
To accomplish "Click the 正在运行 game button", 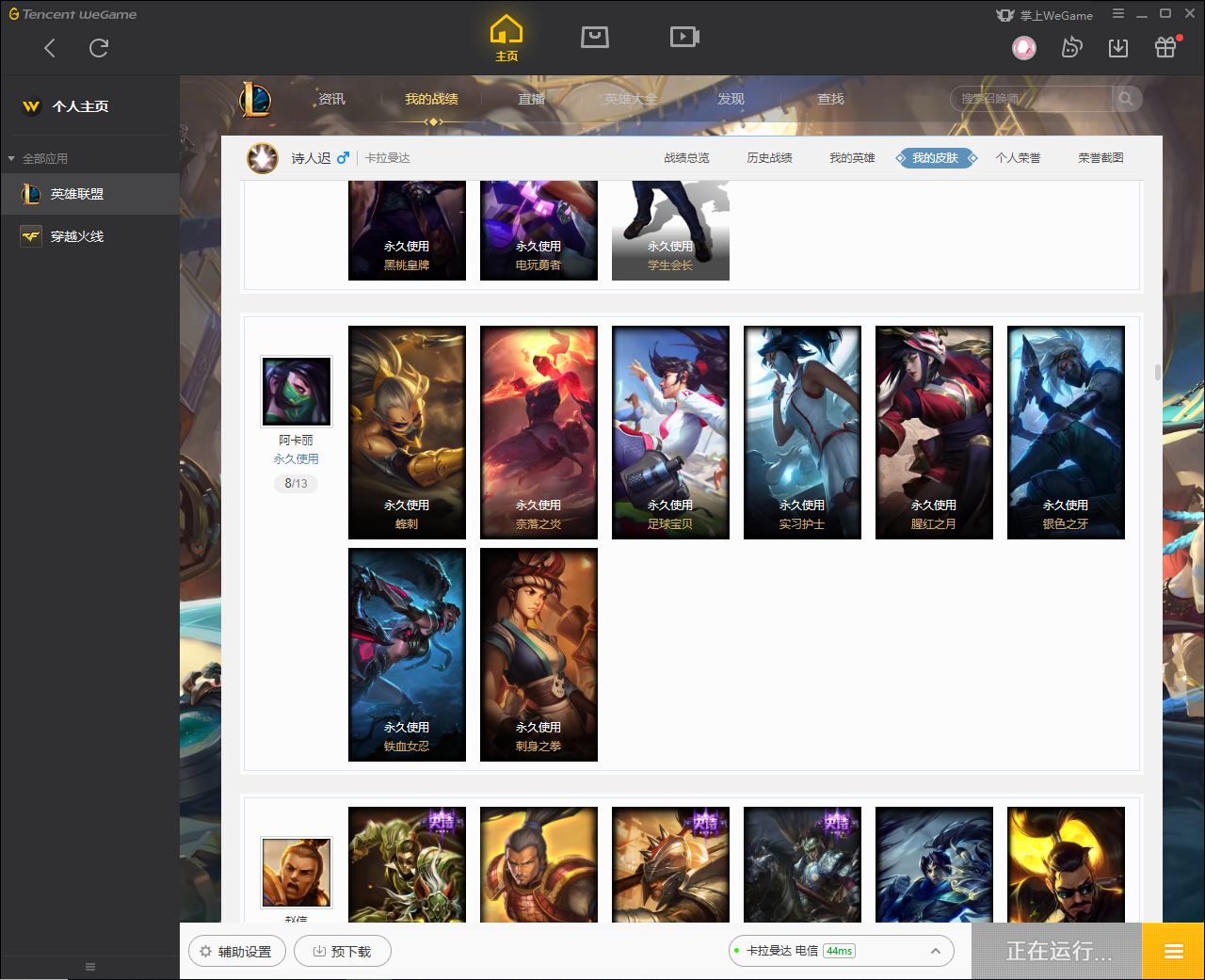I will [1056, 951].
